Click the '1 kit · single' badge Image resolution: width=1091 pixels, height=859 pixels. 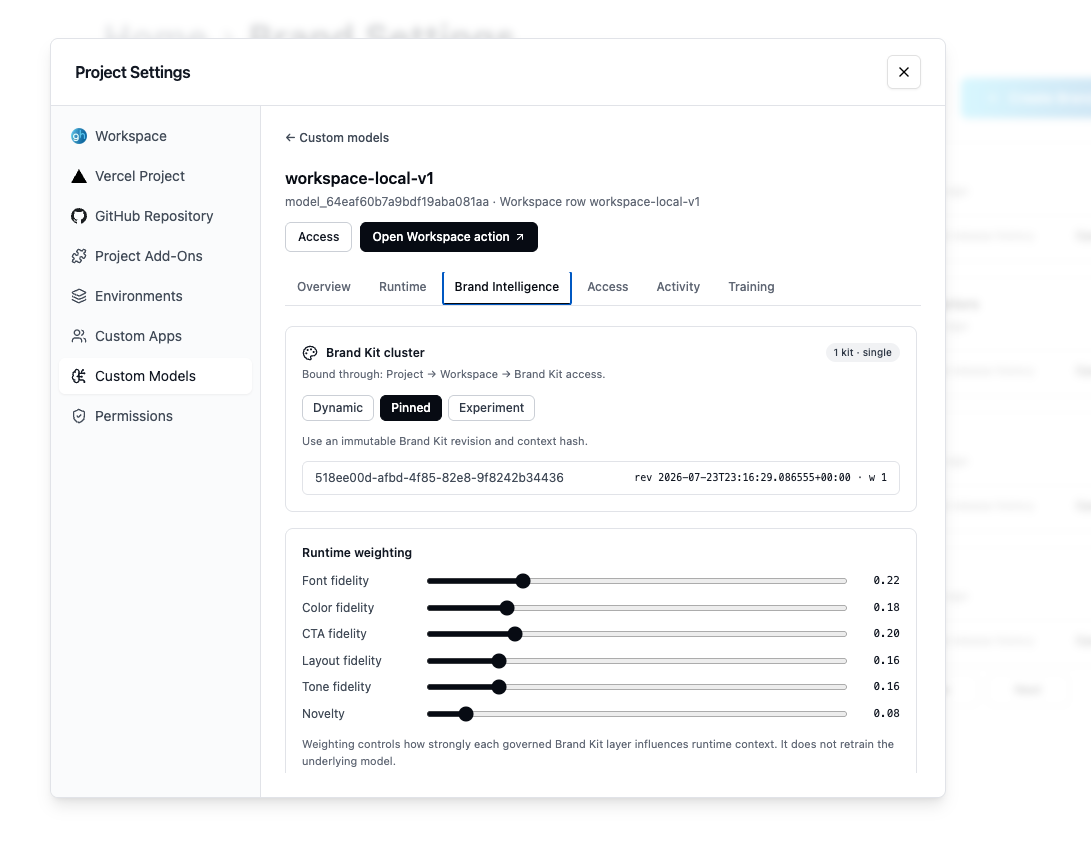tap(862, 352)
